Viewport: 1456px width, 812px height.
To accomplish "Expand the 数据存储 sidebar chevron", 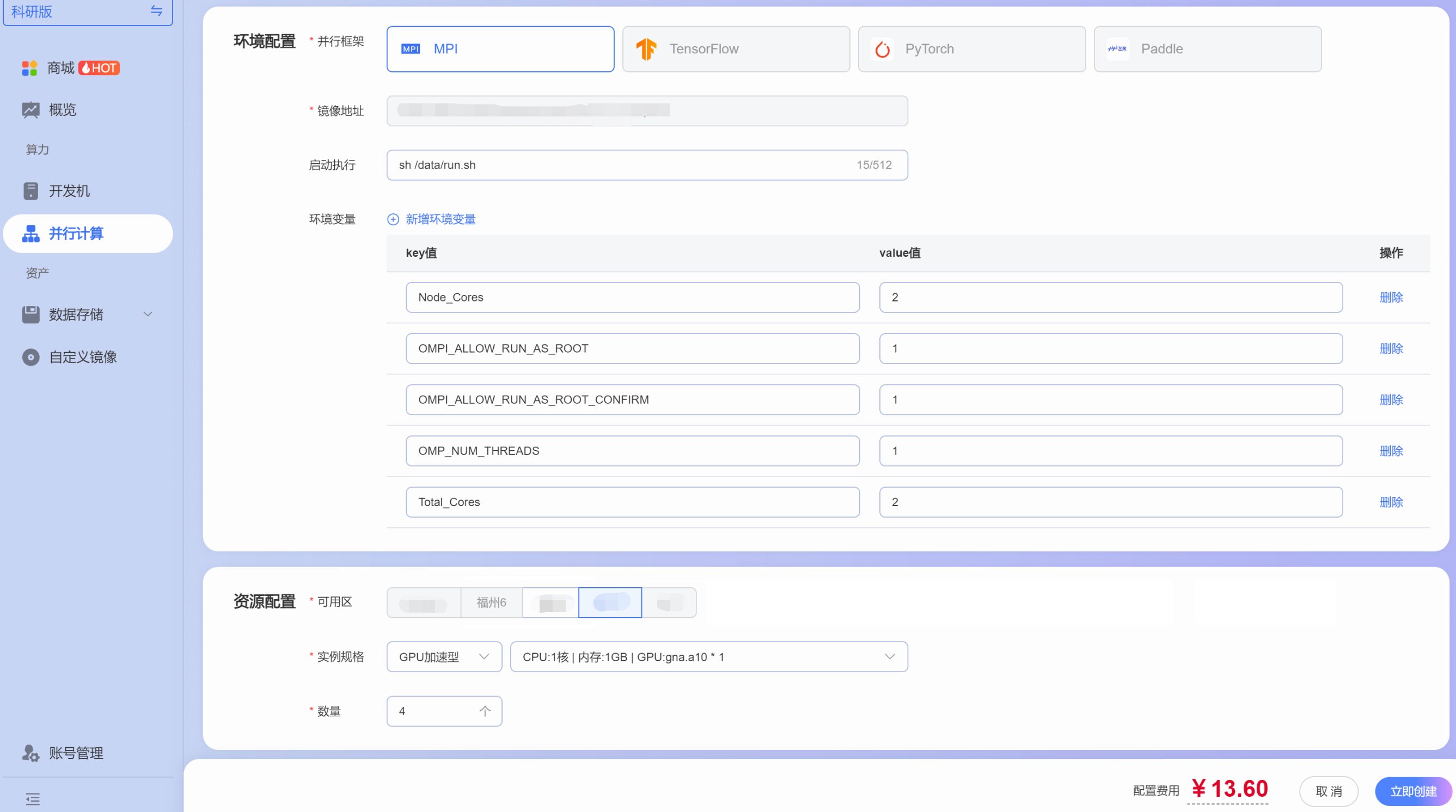I will point(148,314).
